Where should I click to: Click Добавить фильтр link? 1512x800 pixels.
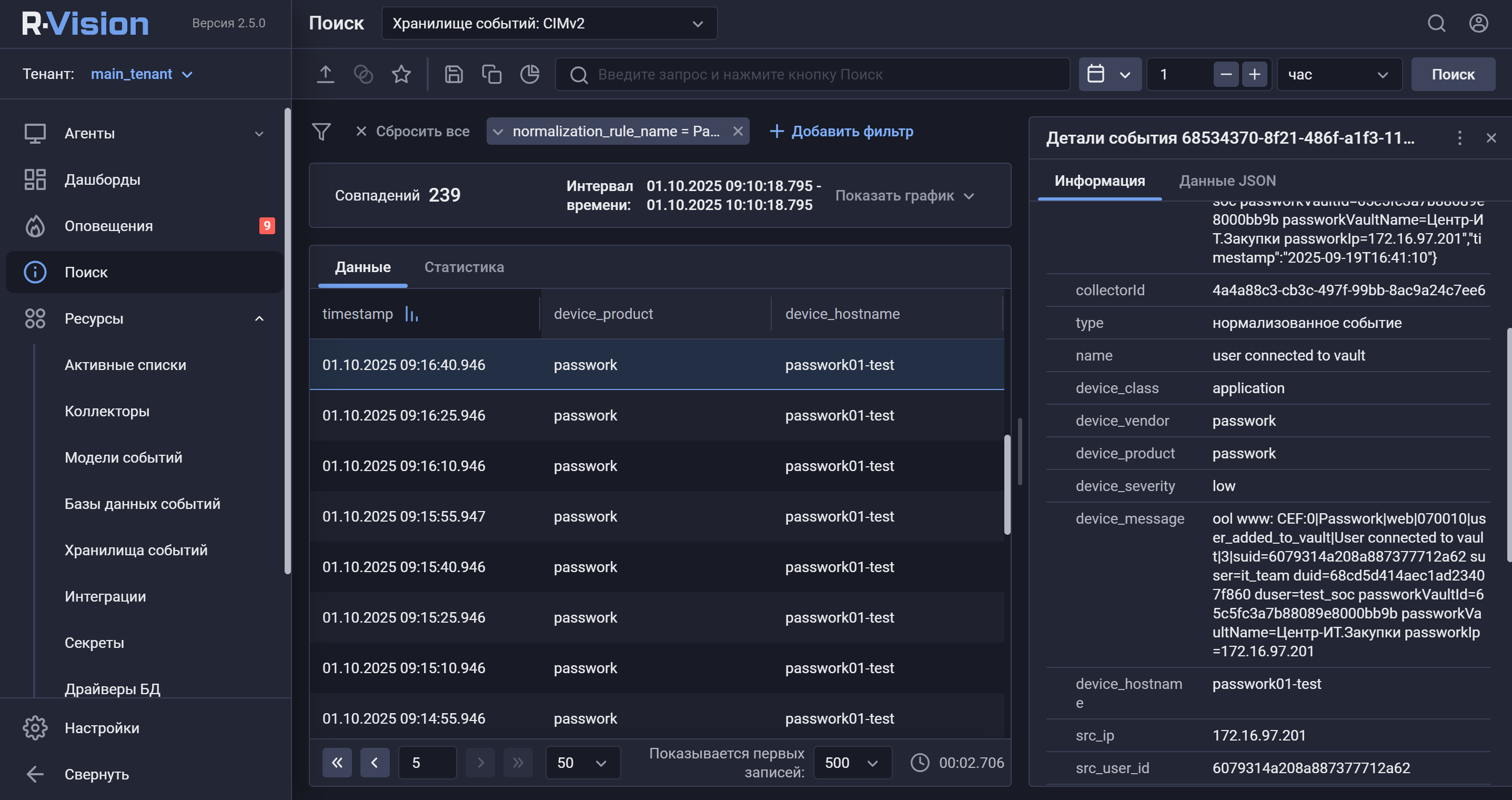[x=841, y=132]
